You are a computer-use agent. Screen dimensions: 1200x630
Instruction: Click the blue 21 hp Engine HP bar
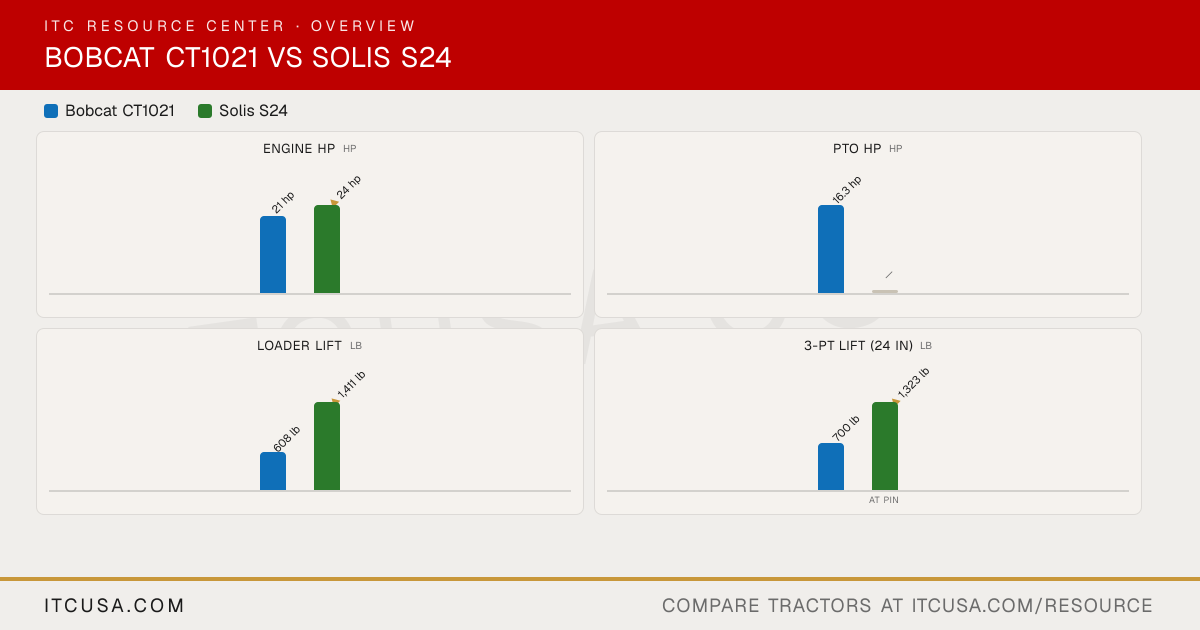click(x=273, y=255)
